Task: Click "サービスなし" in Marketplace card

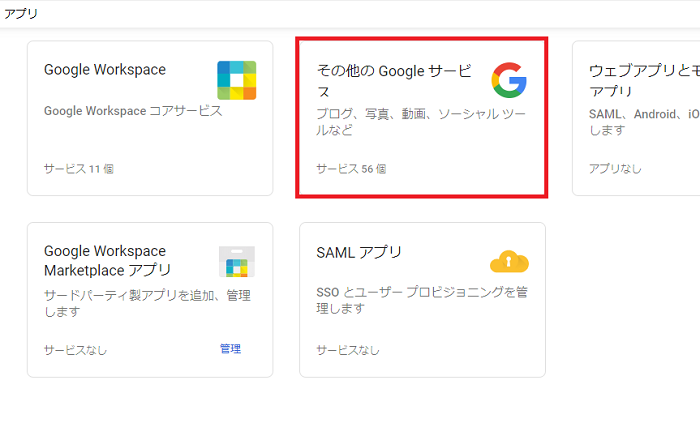Action: pyautogui.click(x=75, y=350)
